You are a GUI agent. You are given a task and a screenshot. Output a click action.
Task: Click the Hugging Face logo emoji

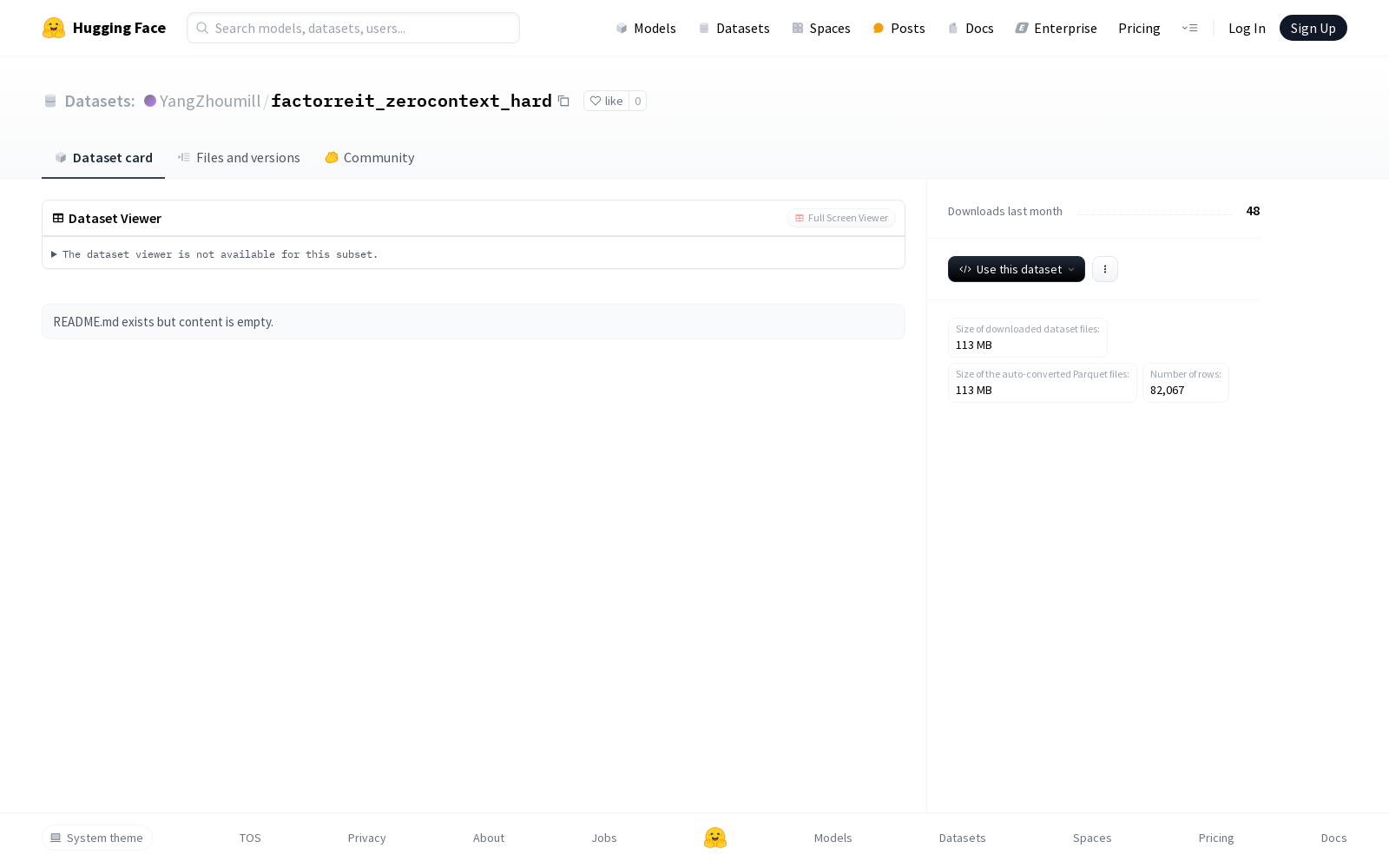coord(54,28)
